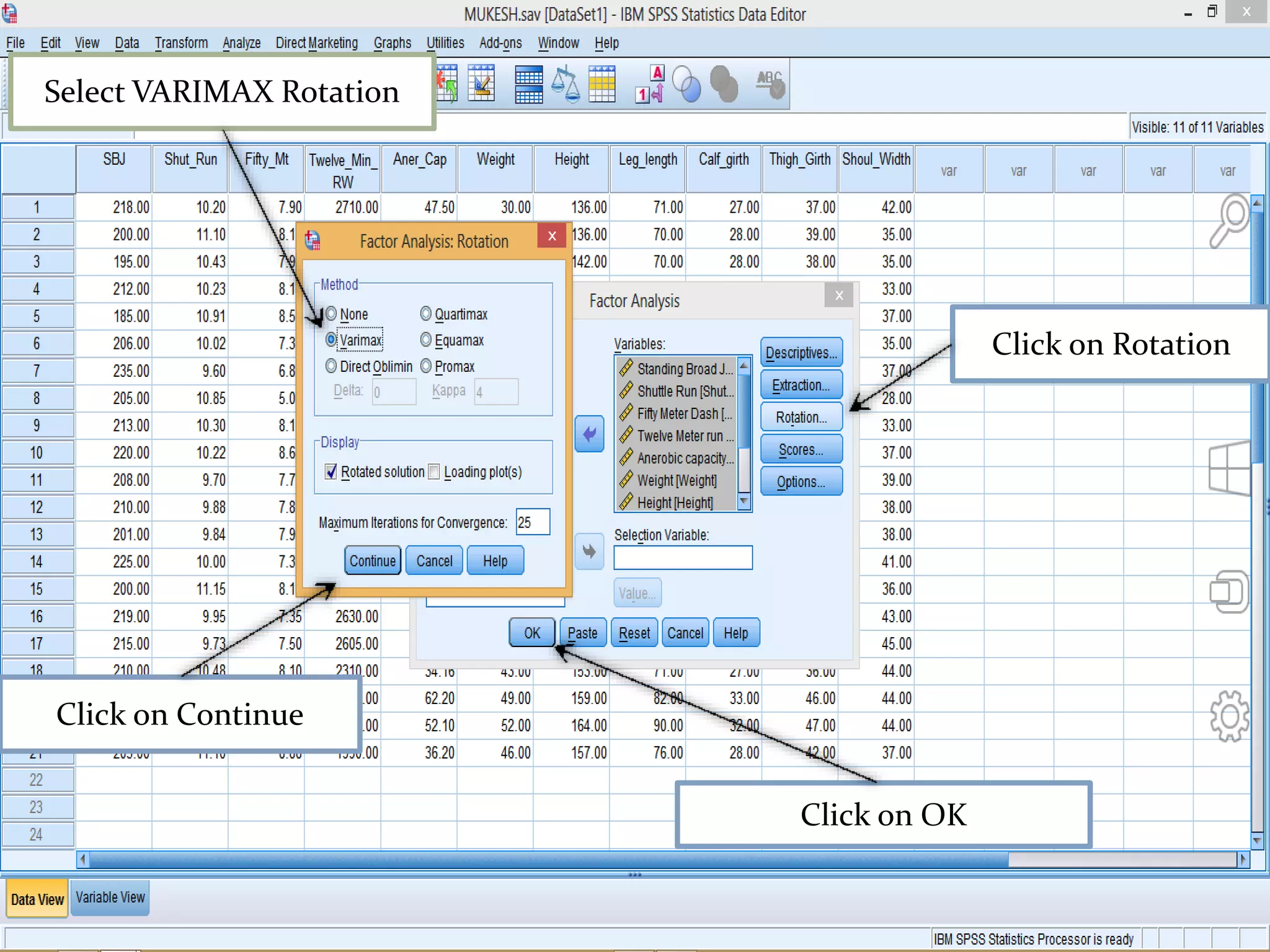The image size is (1270, 952).
Task: Select the Varimax rotation method
Action: [331, 340]
